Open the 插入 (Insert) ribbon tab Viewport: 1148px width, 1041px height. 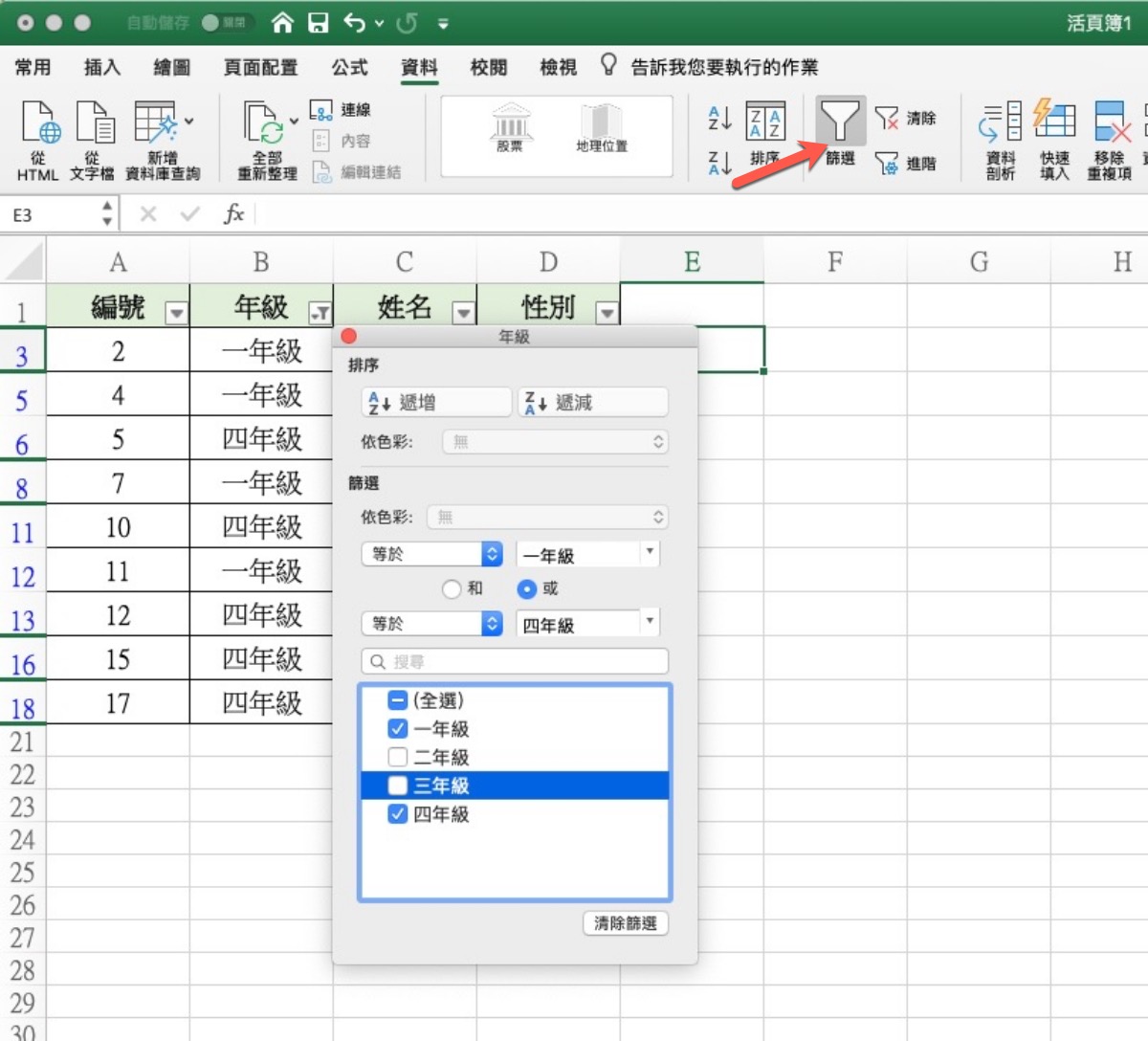102,67
